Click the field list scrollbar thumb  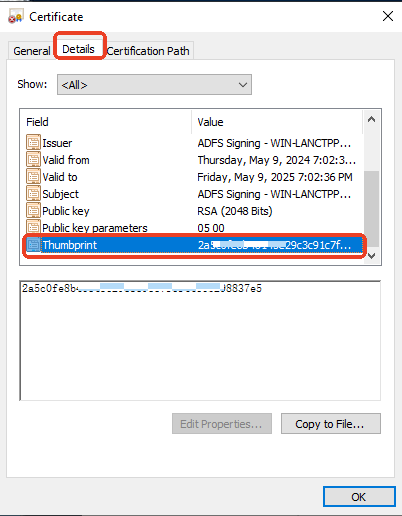click(x=371, y=209)
